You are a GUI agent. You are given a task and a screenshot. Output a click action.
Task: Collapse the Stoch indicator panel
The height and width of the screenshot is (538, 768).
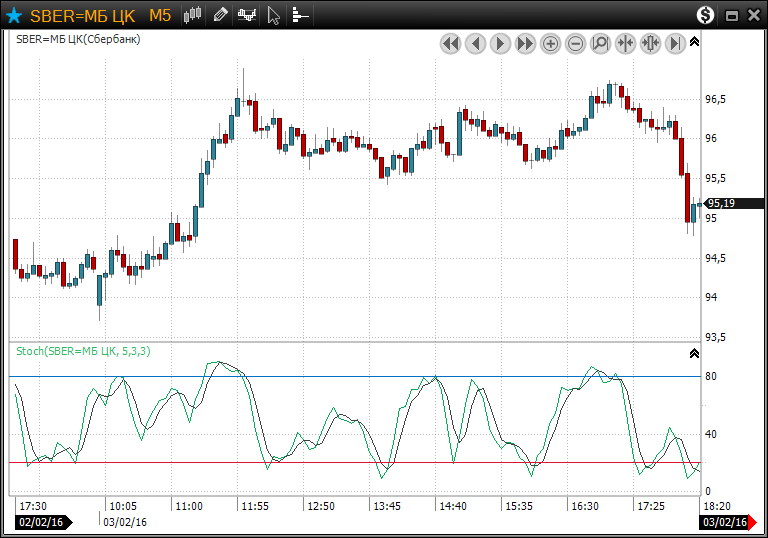(x=695, y=353)
